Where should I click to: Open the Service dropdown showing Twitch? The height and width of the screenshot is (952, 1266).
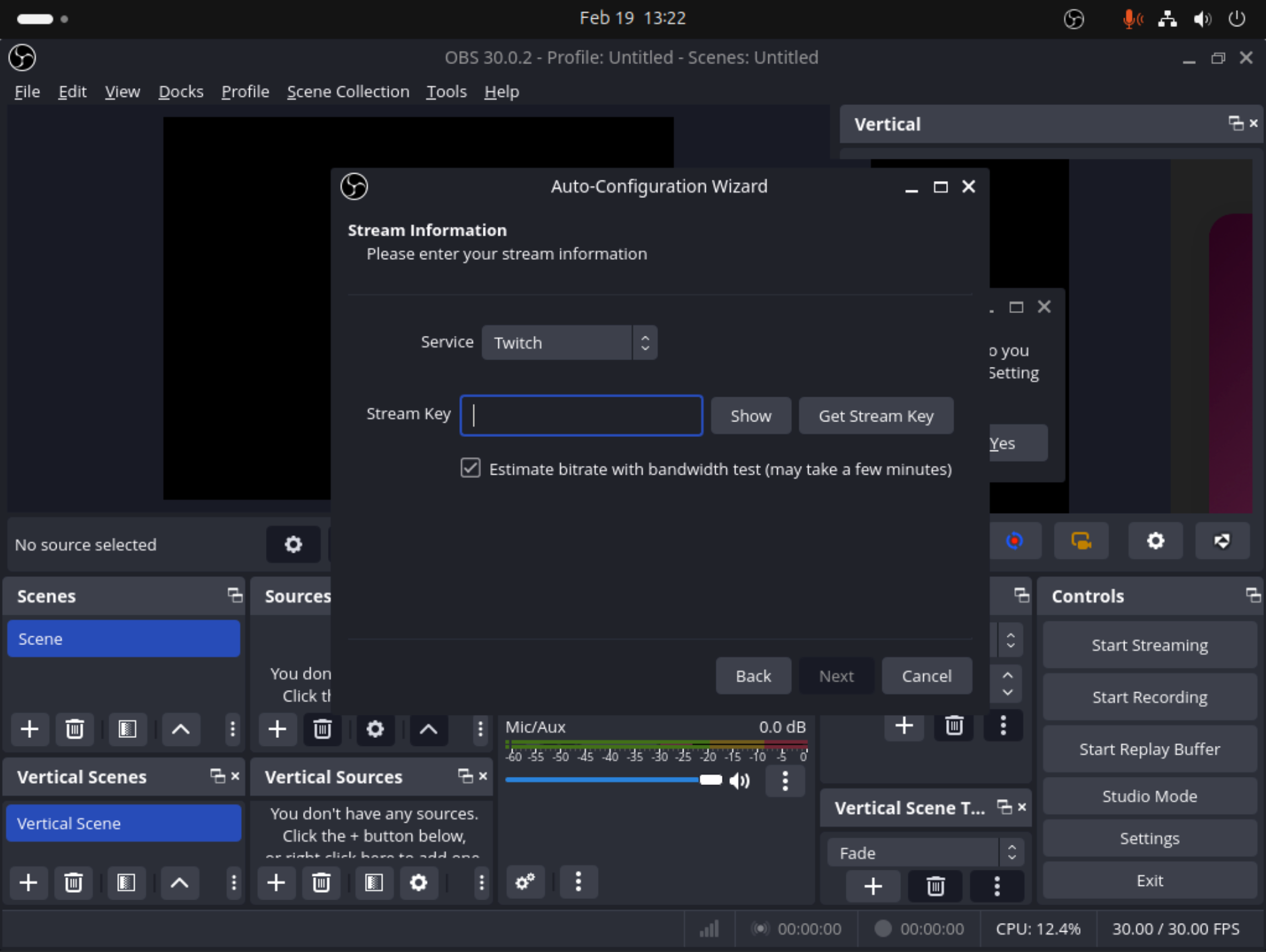[569, 342]
